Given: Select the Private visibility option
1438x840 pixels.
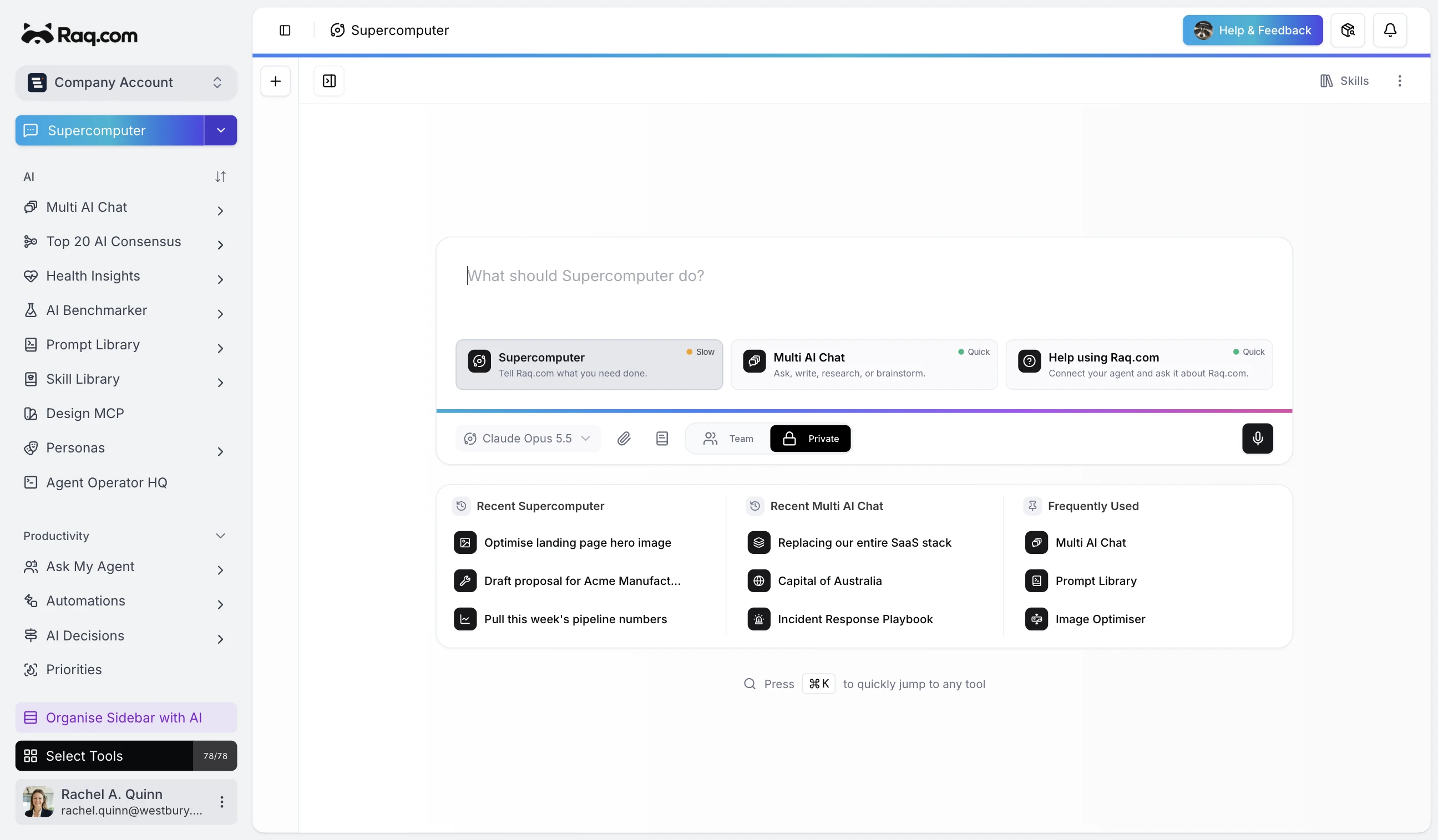Looking at the screenshot, I should click(x=811, y=438).
